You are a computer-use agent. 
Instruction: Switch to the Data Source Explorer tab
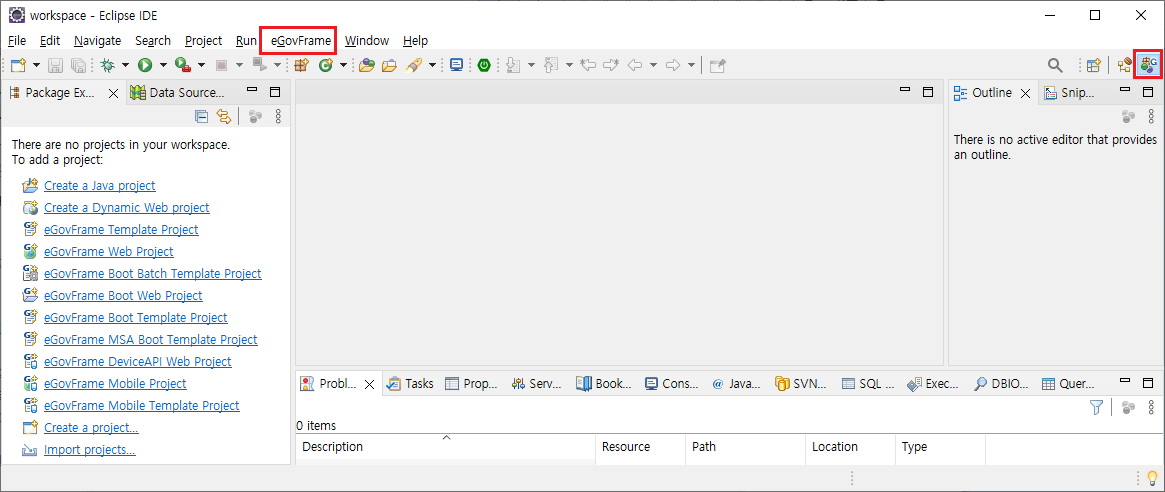(x=177, y=93)
